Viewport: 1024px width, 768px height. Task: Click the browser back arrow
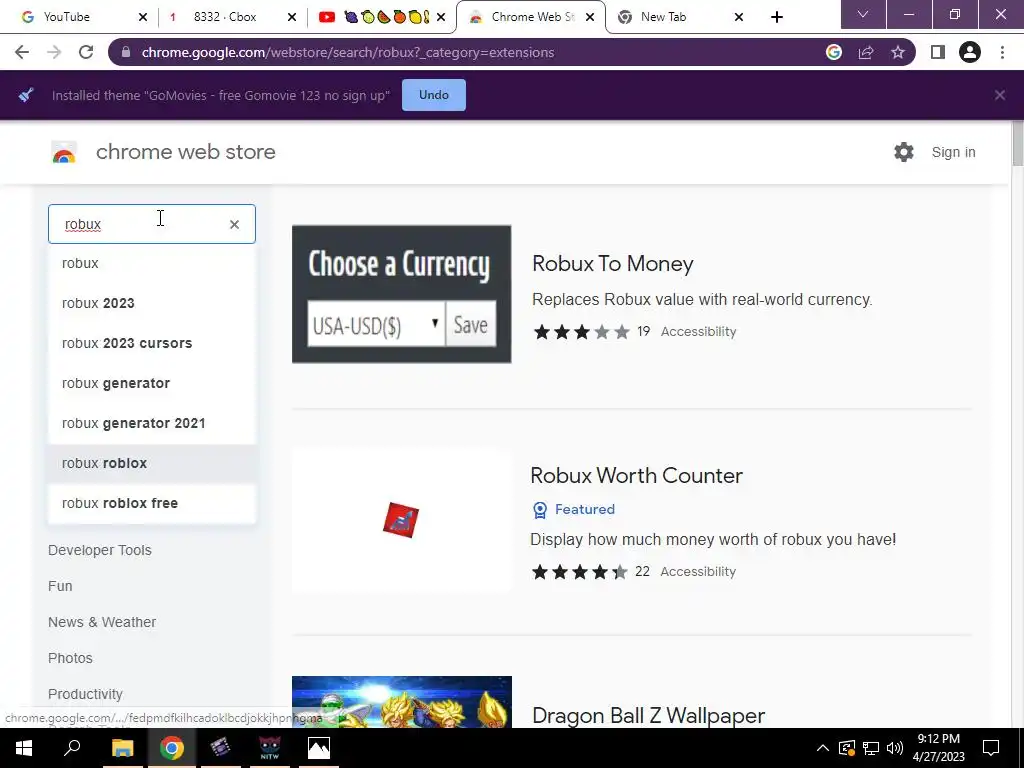coord(22,52)
